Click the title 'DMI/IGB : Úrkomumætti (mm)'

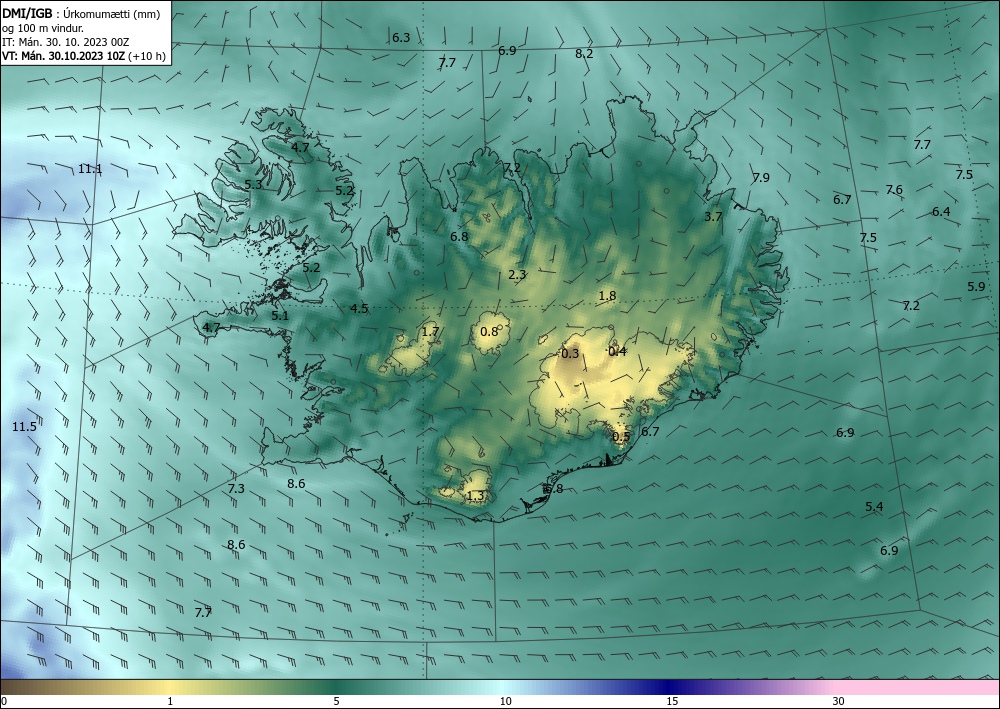tap(81, 14)
